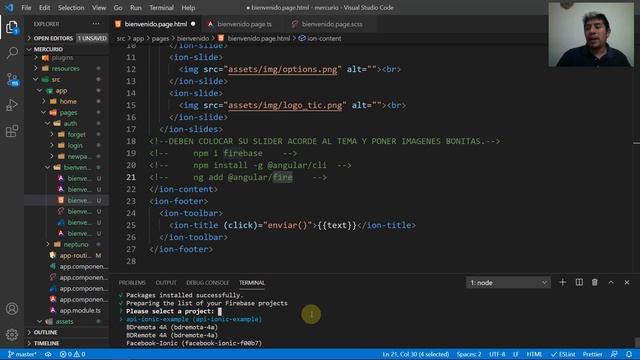Viewport: 640px width, 360px height.
Task: Select the Terminal panel tab
Action: coord(252,282)
